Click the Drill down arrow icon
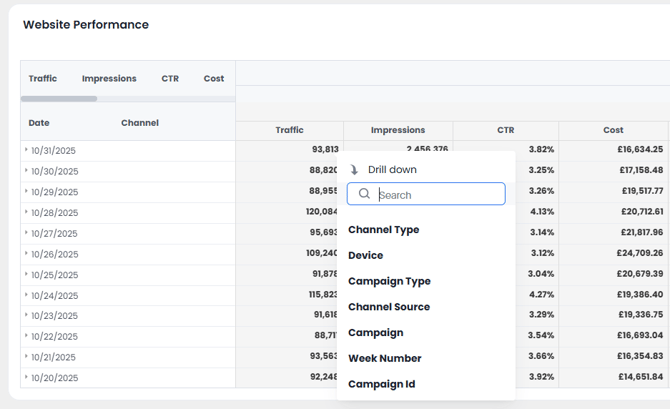The image size is (670, 409). (354, 170)
